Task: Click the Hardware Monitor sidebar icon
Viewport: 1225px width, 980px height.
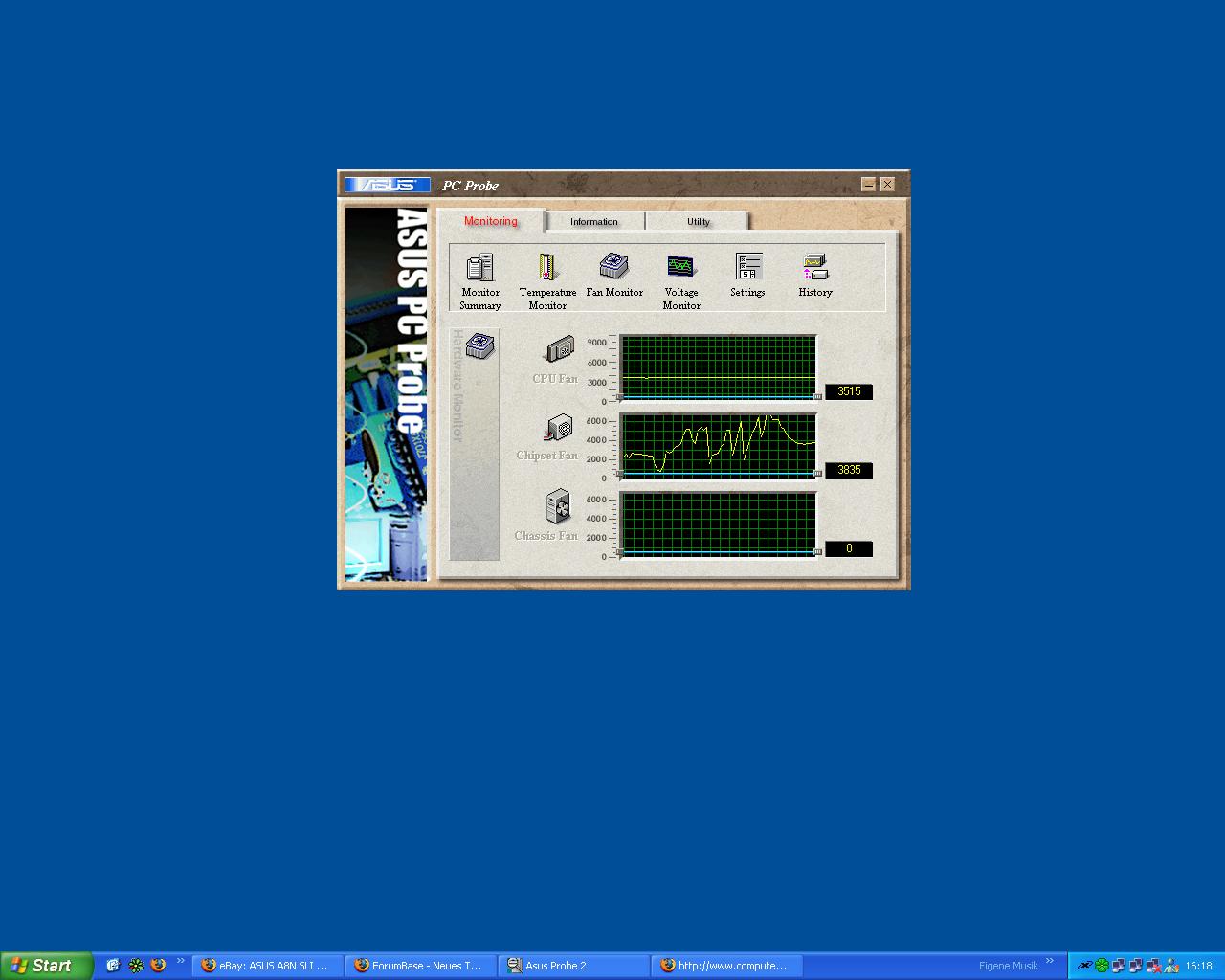Action: (x=479, y=345)
